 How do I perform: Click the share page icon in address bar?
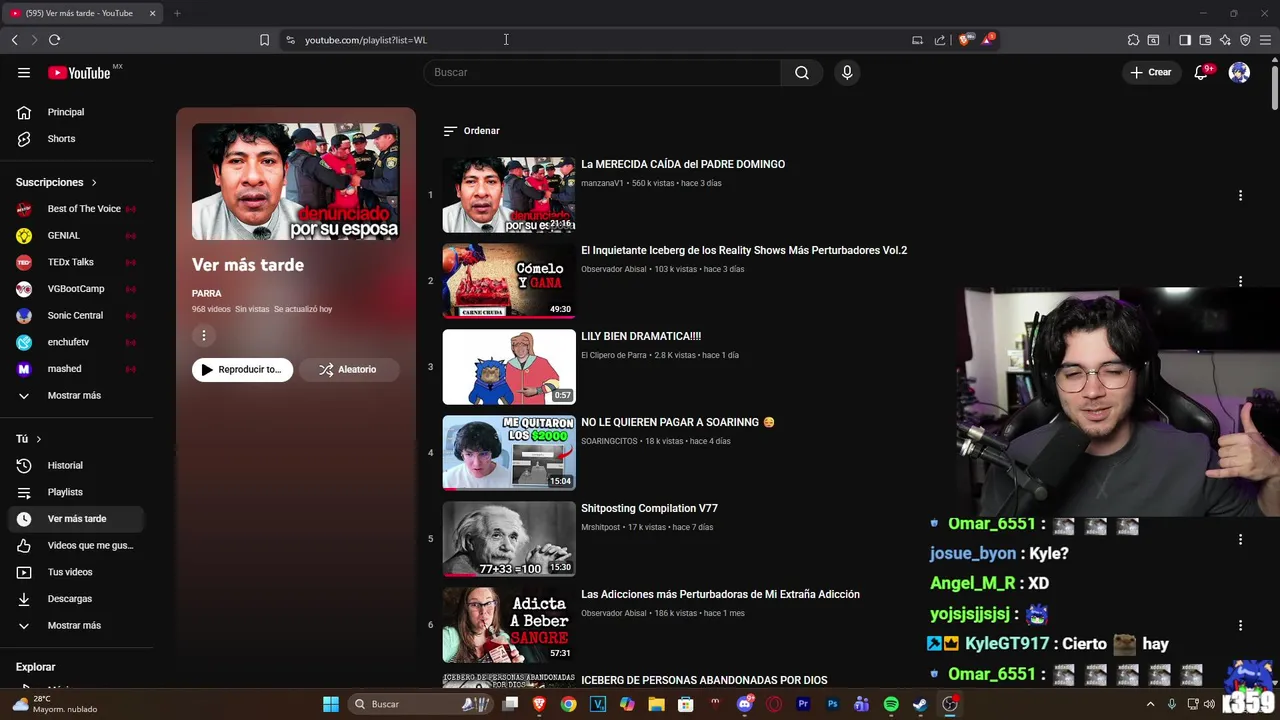click(x=940, y=40)
